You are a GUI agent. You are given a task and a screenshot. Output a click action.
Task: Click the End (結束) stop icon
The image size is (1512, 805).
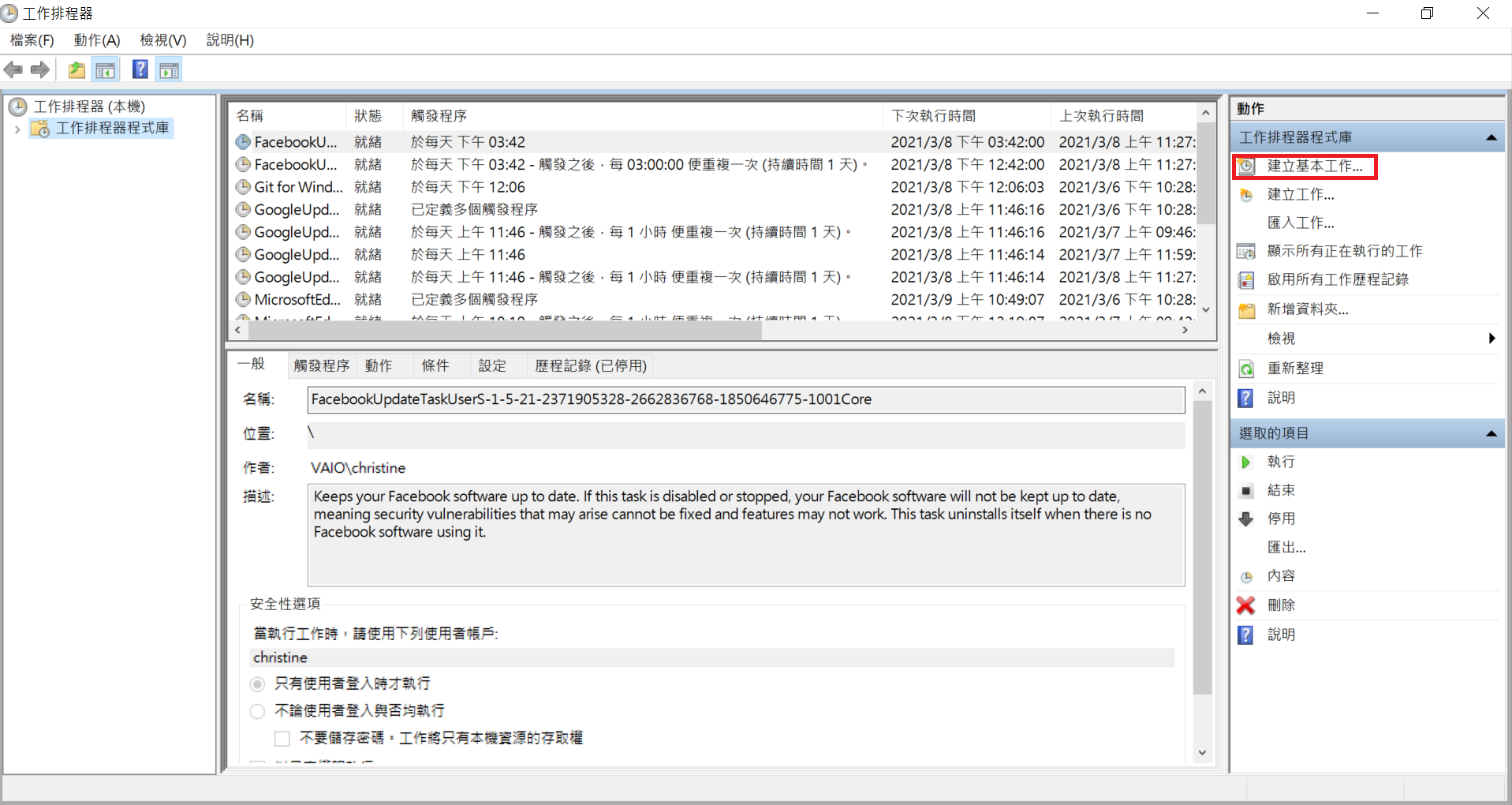tap(1246, 491)
